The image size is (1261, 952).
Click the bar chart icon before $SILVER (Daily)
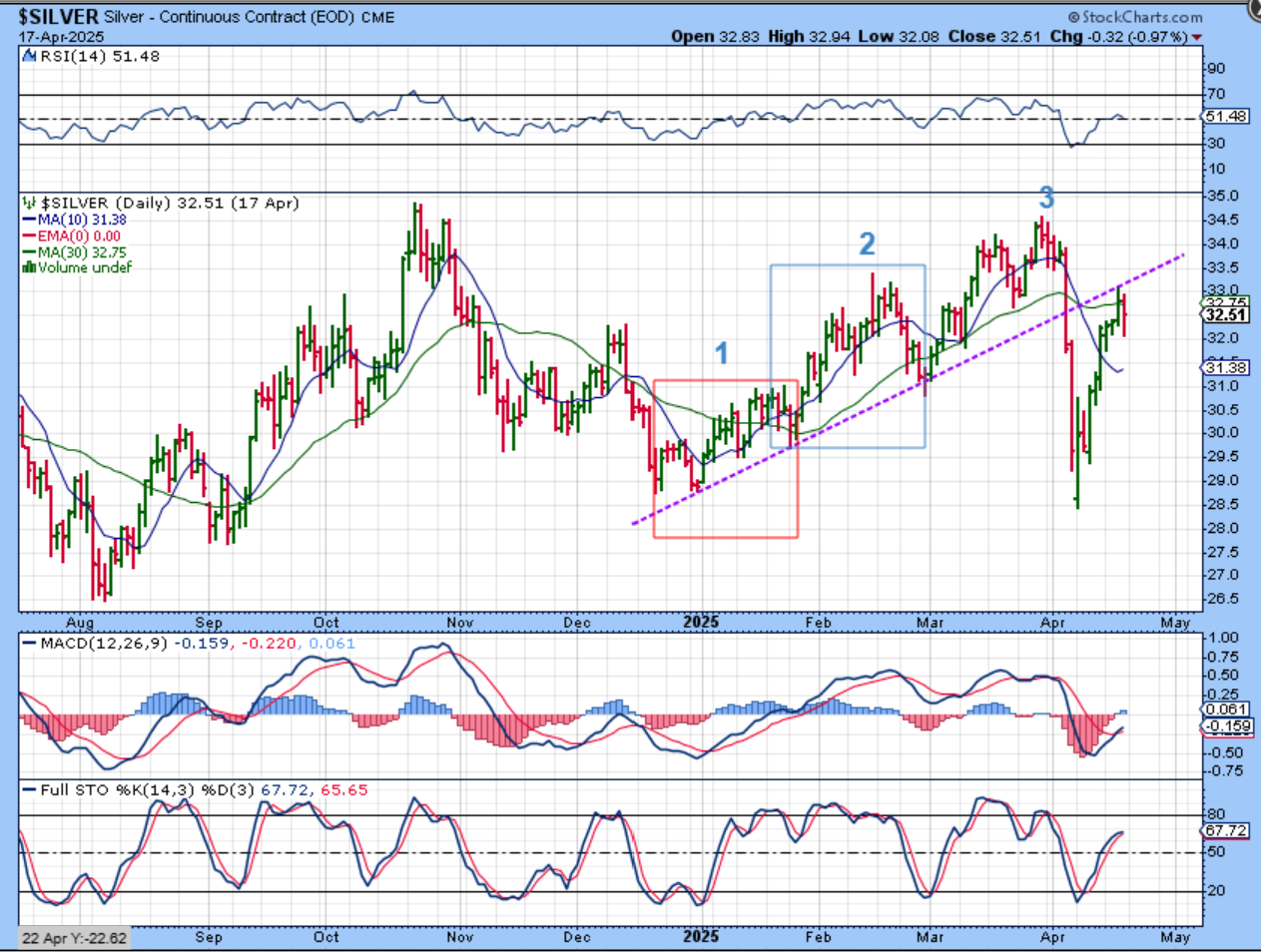[30, 203]
